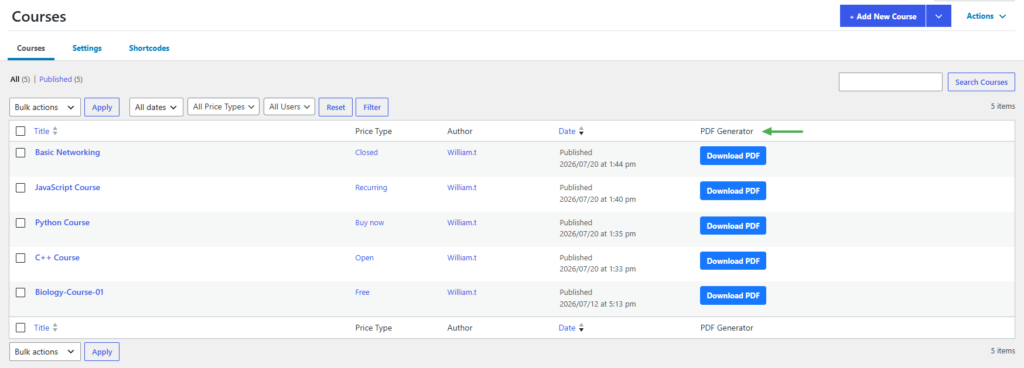The width and height of the screenshot is (1024, 368).
Task: Click the Search Courses button
Action: [982, 82]
